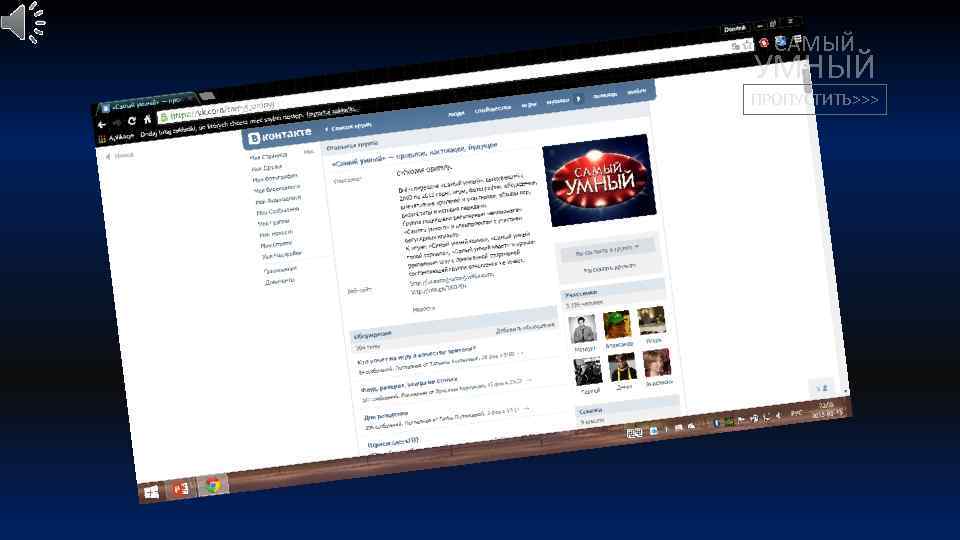The width and height of the screenshot is (960, 540).
Task: Select the «Самый умный» browser tab
Action: pyautogui.click(x=146, y=102)
